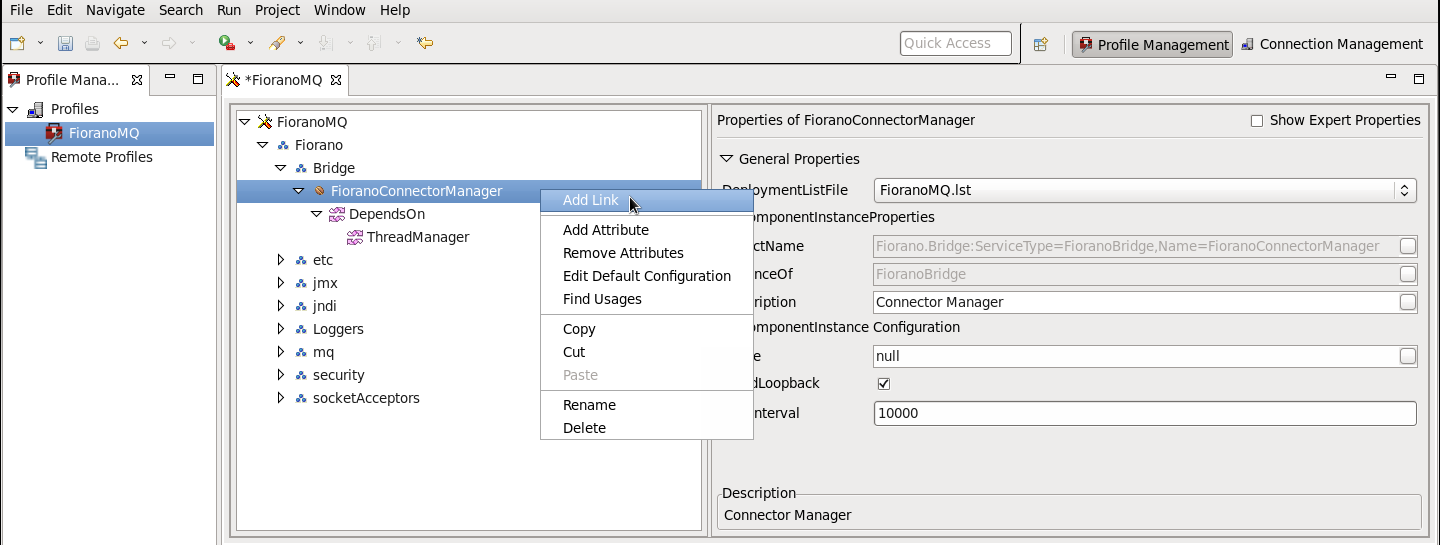Viewport: 1440px width, 545px height.
Task: Expand the jndi tree node
Action: pos(281,306)
